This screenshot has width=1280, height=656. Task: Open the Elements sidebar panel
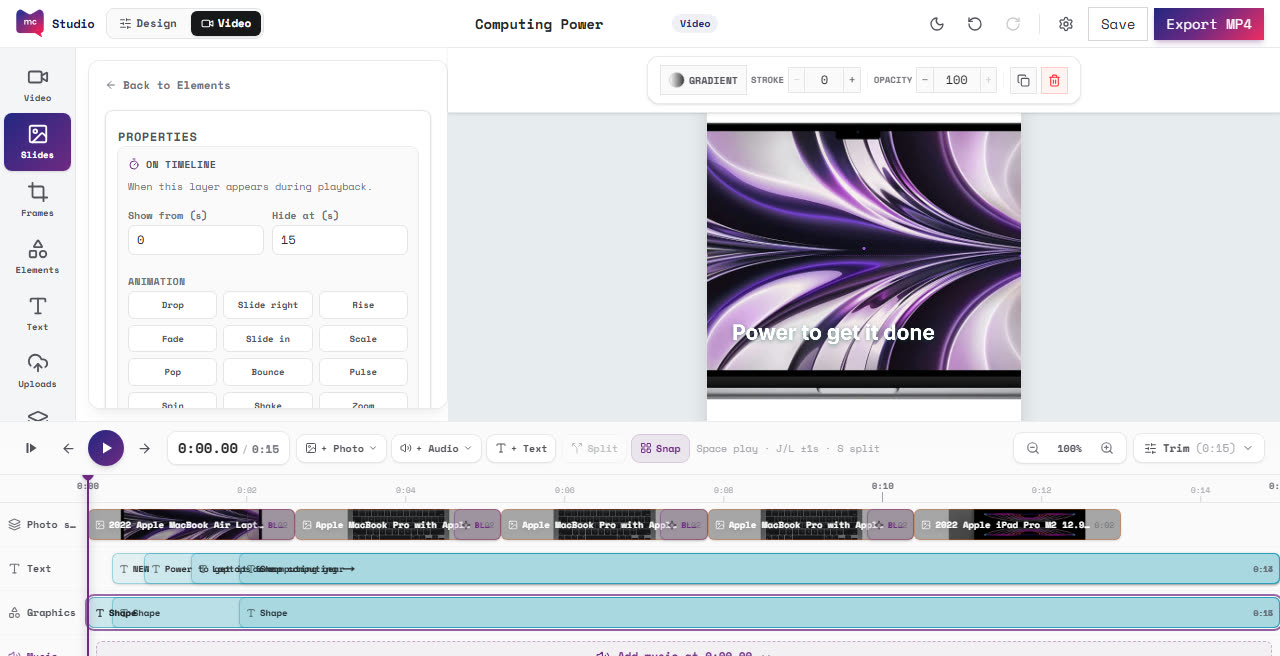click(37, 256)
